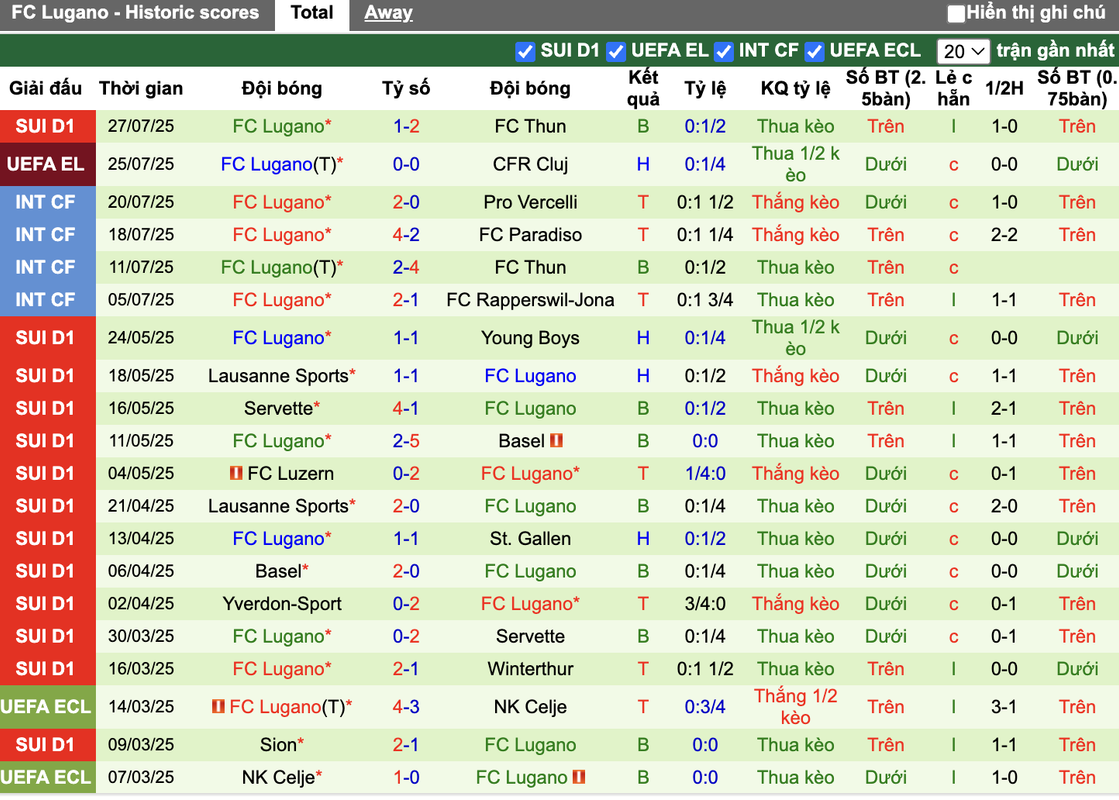1119x800 pixels.
Task: Click UEFA ECL label on 14/03/25 row
Action: coord(46,707)
